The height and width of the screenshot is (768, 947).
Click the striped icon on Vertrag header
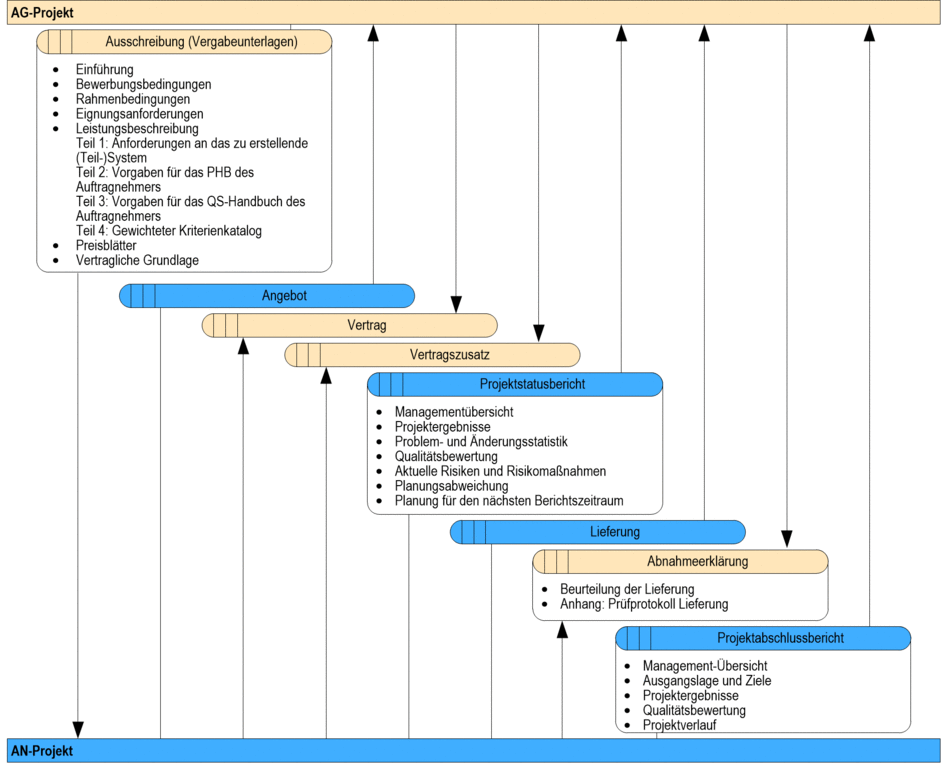226,326
